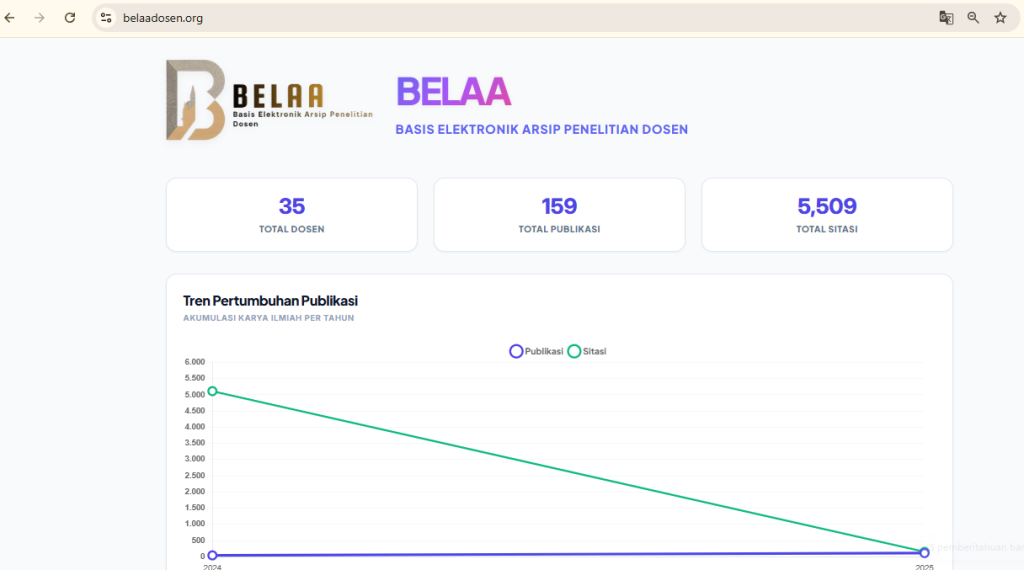The height and width of the screenshot is (570, 1024).
Task: Click the Tren Pertumbuhan Publikasi title
Action: coord(270,301)
